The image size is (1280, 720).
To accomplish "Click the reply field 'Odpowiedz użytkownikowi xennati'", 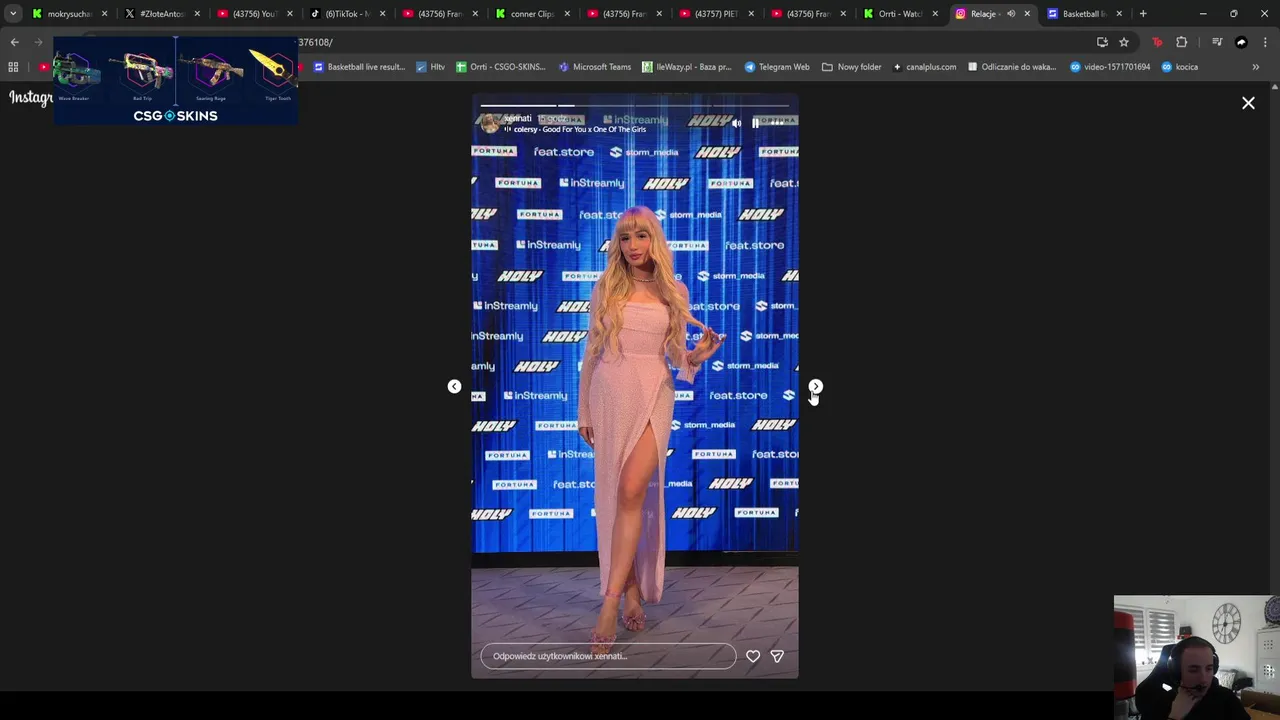I will click(608, 656).
